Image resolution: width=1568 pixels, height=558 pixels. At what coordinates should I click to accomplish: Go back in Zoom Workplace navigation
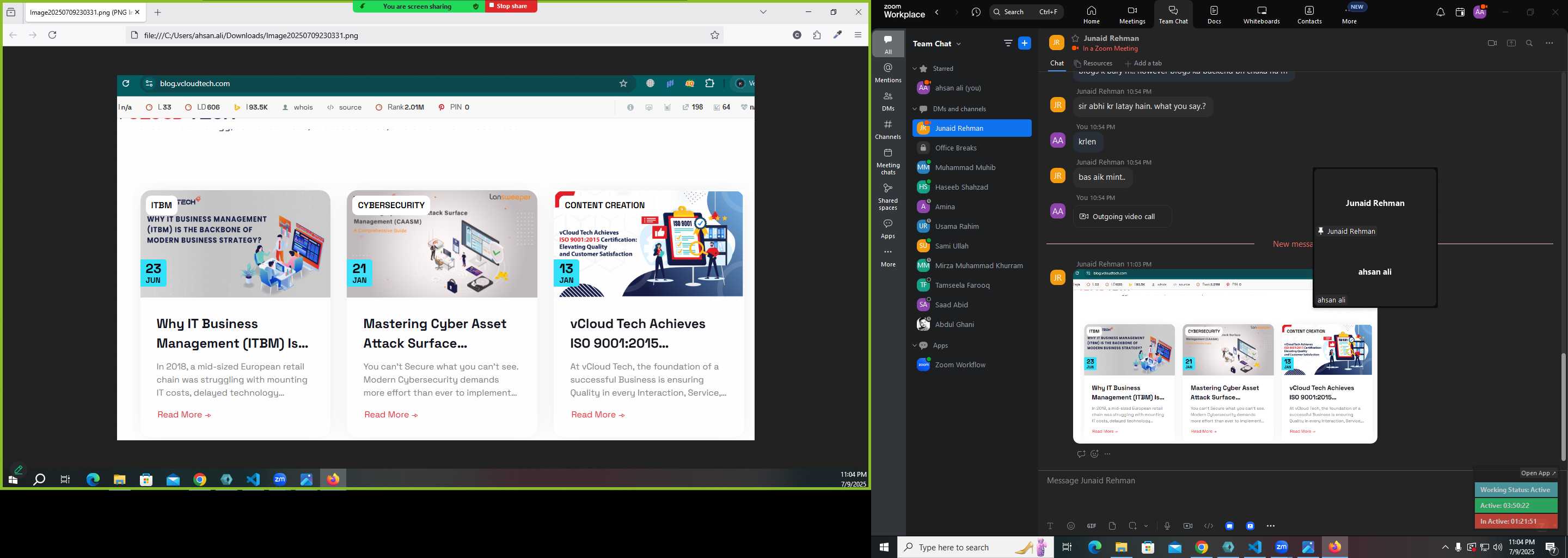tap(937, 12)
